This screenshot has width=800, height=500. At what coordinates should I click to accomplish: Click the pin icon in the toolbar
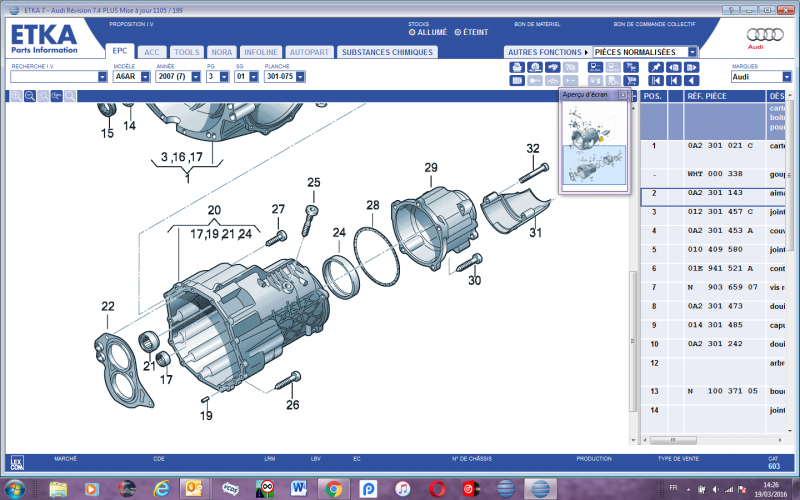(x=656, y=67)
